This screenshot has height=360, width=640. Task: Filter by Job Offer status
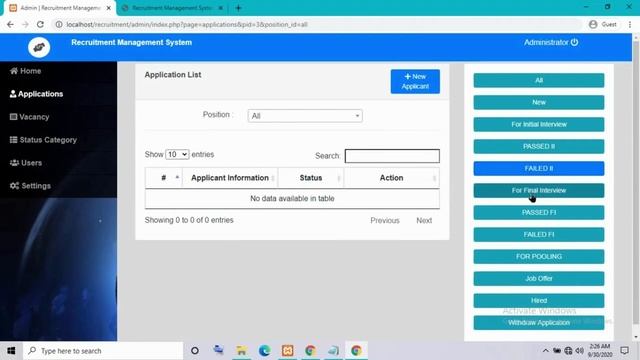[x=539, y=279]
